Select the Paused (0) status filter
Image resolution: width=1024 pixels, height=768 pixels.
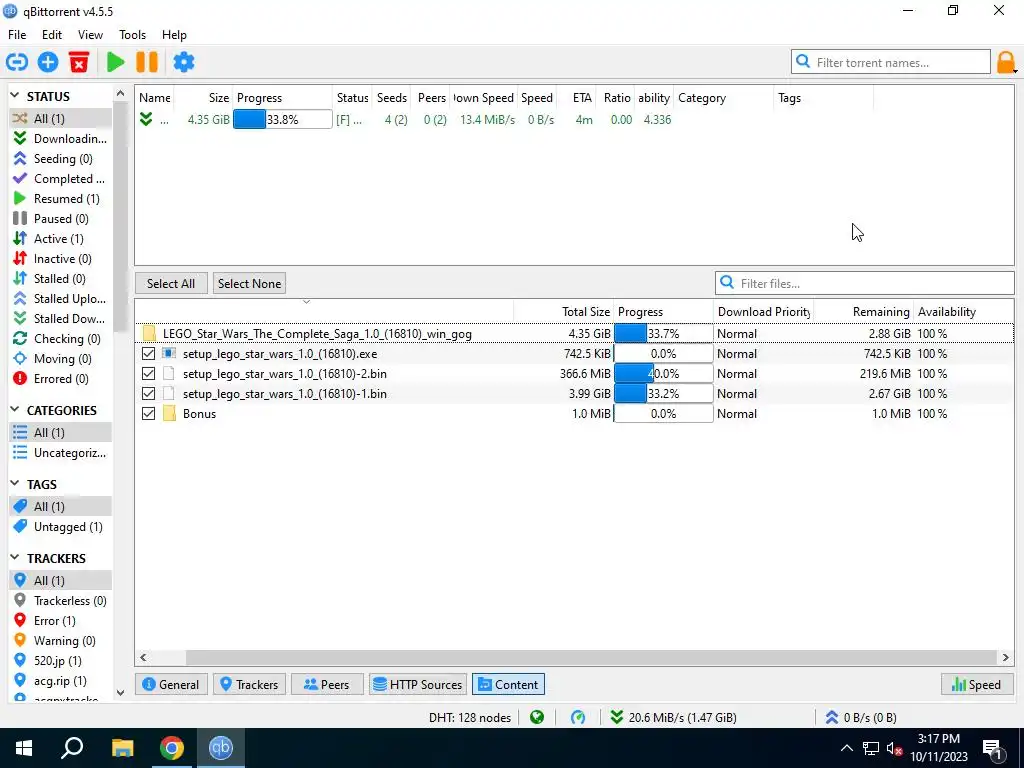pyautogui.click(x=60, y=219)
